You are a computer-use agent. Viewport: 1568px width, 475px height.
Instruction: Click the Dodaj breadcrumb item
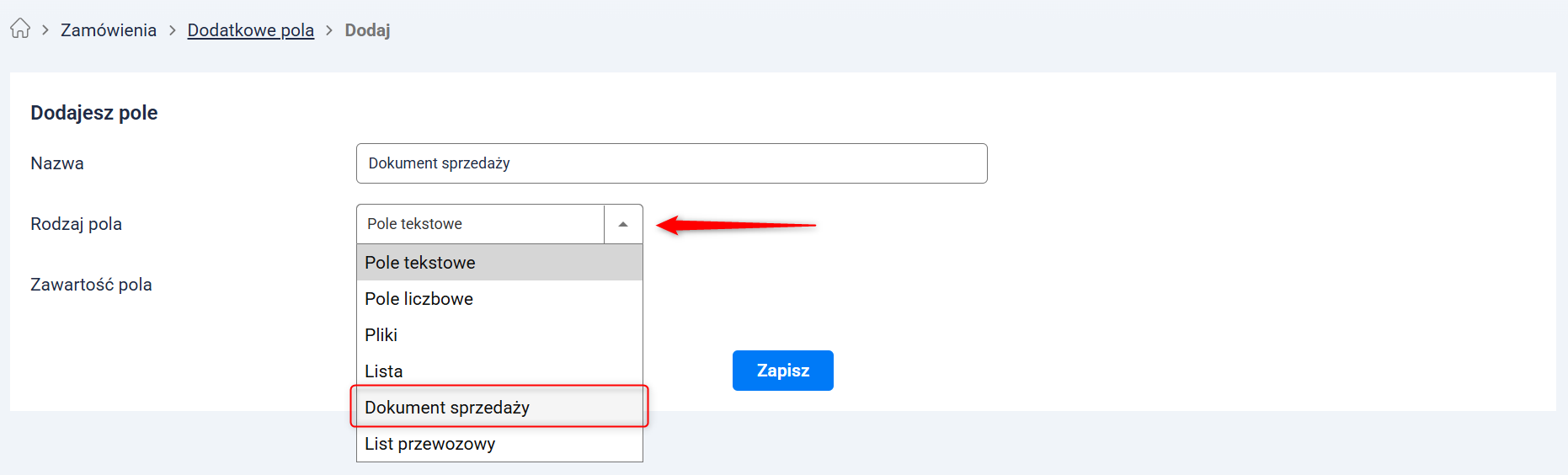pyautogui.click(x=367, y=30)
